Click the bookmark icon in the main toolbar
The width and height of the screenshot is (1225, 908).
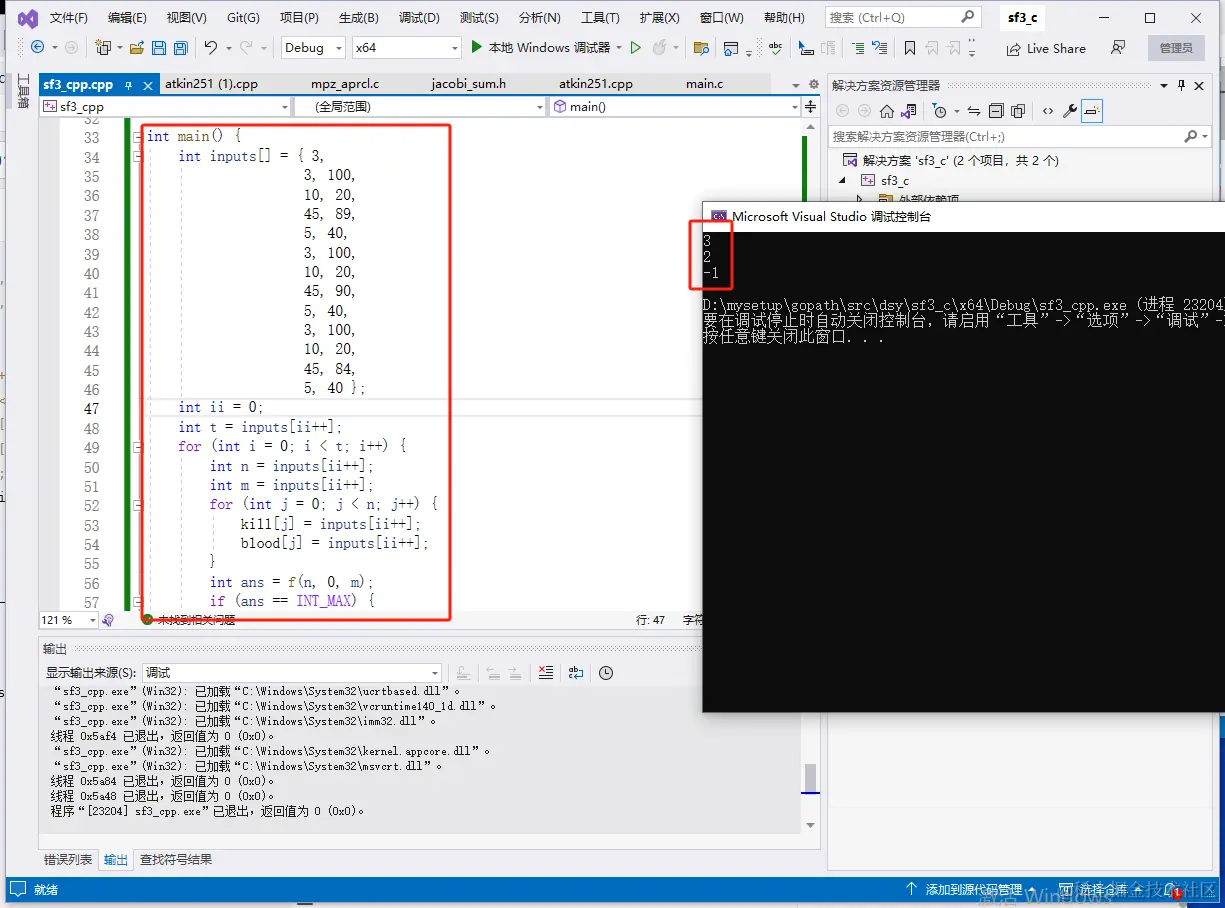point(909,48)
